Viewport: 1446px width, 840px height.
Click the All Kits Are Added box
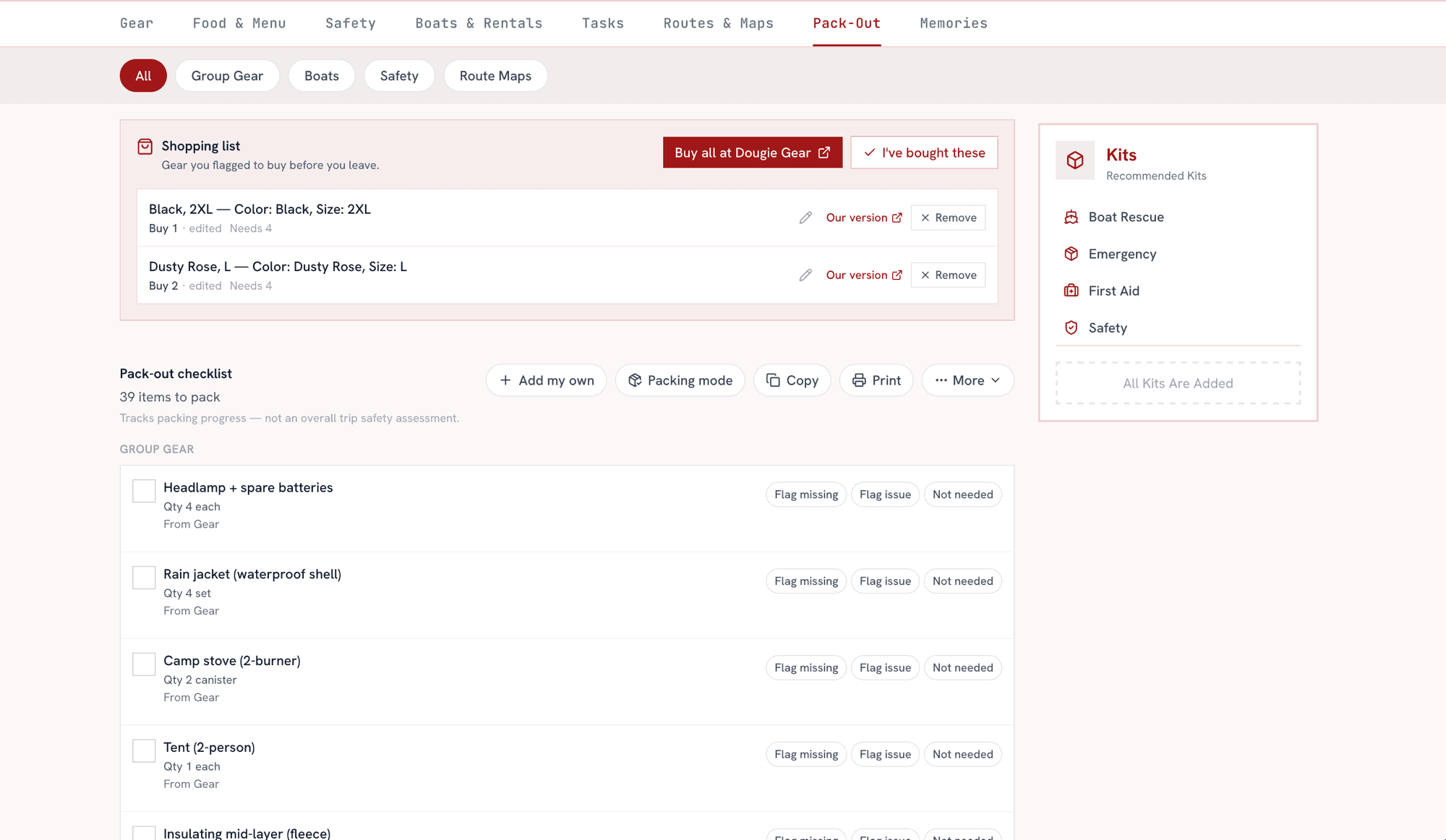click(1178, 383)
